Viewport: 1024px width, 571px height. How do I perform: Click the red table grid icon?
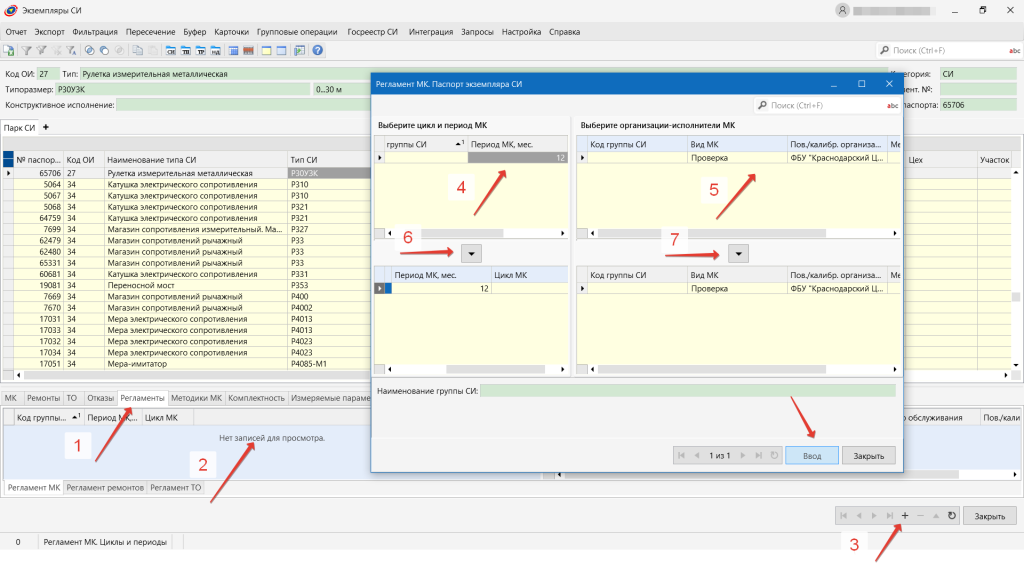(248, 50)
